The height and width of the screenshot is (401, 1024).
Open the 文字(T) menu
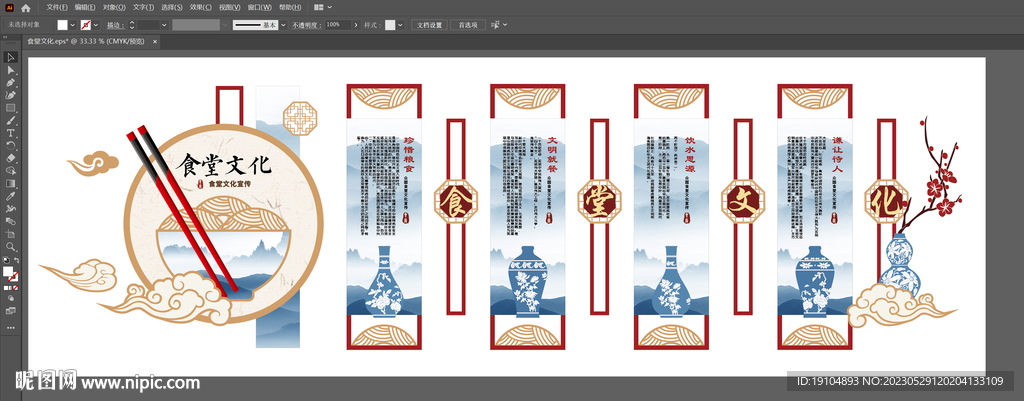click(x=143, y=7)
